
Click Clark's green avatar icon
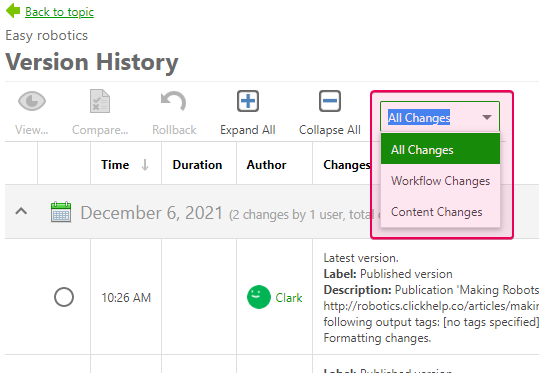[258, 297]
